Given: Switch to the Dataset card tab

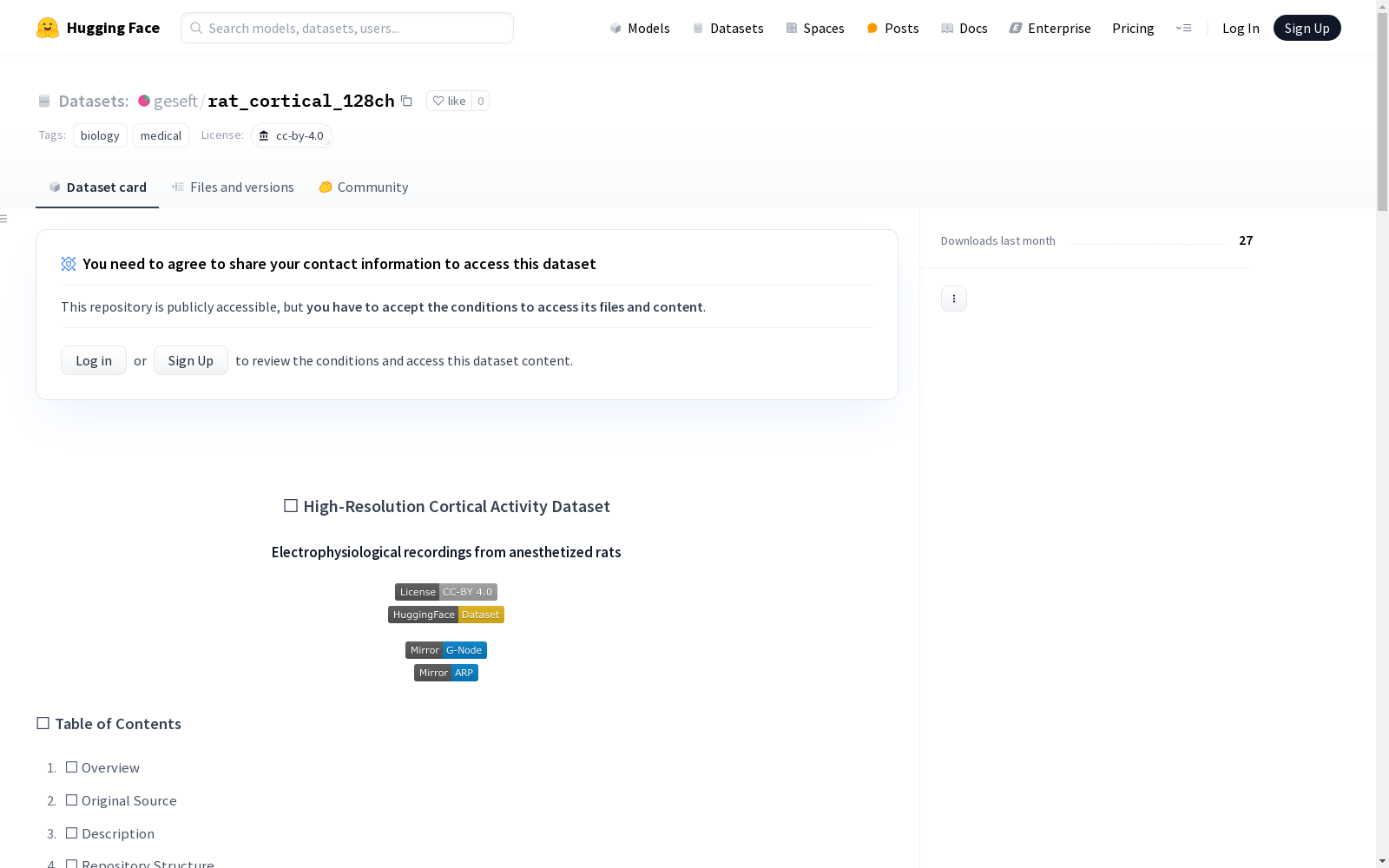Looking at the screenshot, I should coord(97,187).
